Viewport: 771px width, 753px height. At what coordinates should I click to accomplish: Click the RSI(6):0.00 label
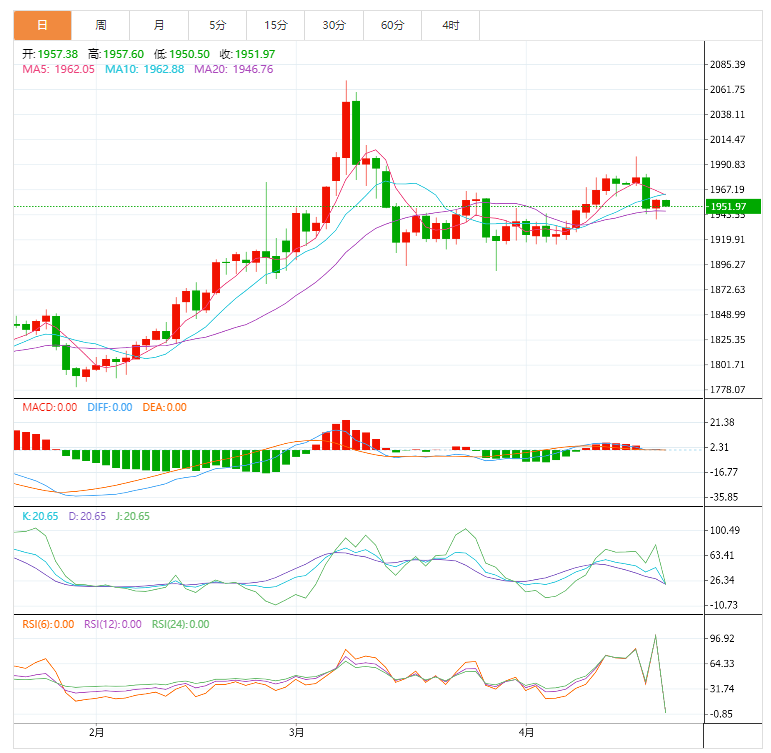(48, 624)
